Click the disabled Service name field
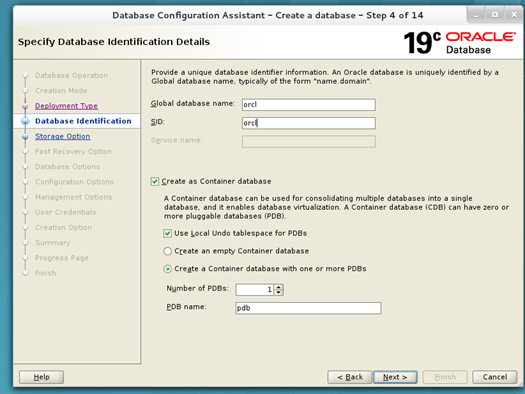Screen dimensions: 525x394 coord(308,142)
